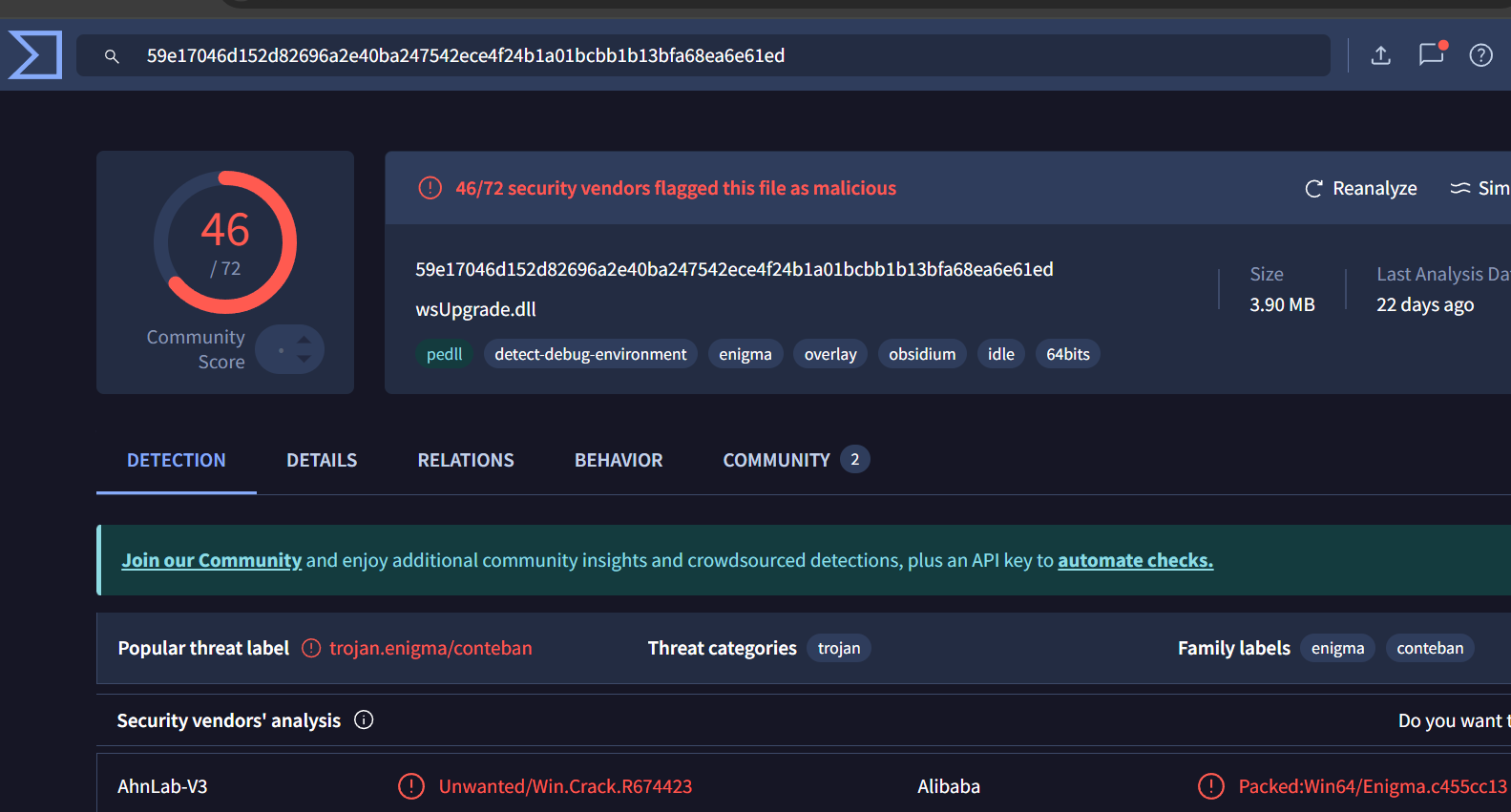Click the alert icon next to trojan.enigma/conteban
Screen dimensions: 1511x812
pos(311,648)
